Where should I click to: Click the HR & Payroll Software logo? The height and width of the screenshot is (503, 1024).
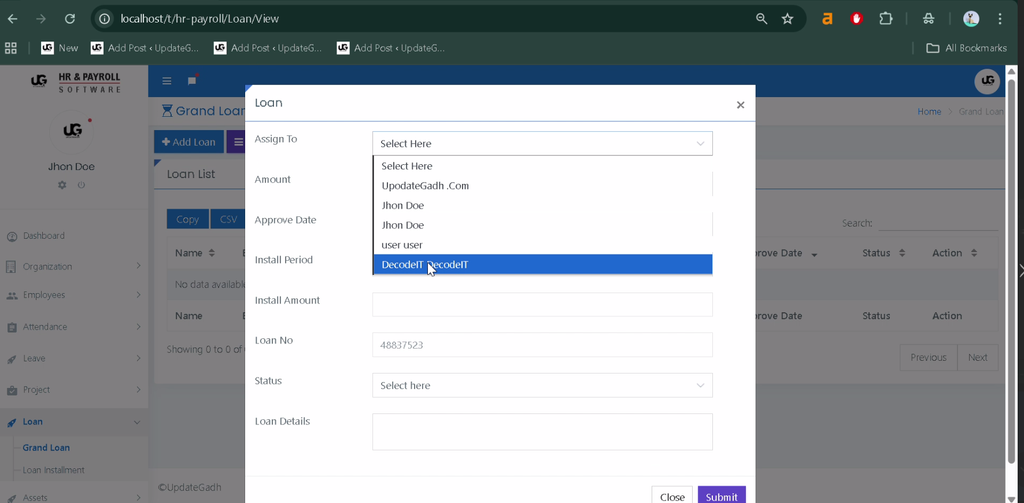tap(76, 82)
